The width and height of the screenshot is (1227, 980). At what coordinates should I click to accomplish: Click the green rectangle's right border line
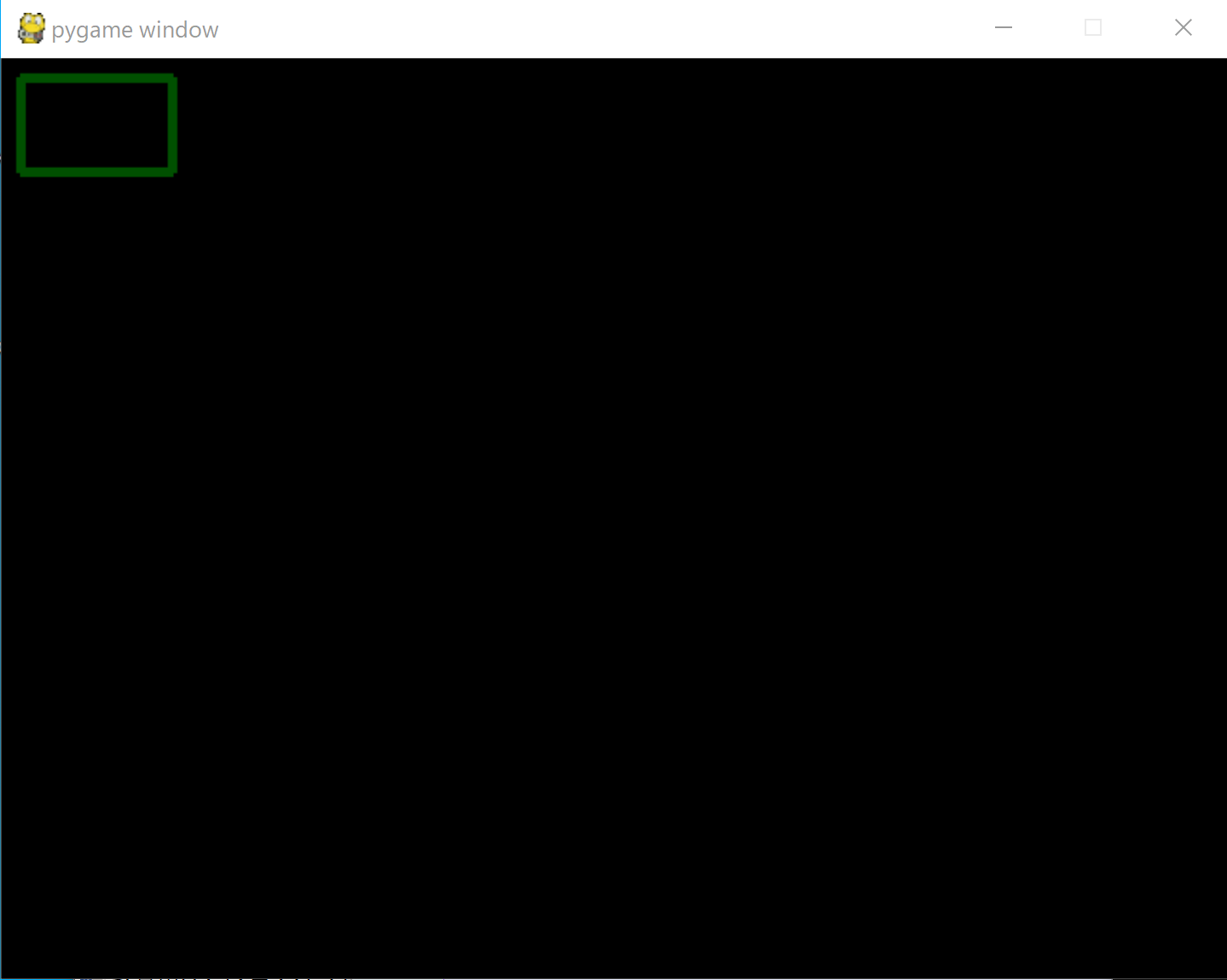pyautogui.click(x=172, y=125)
